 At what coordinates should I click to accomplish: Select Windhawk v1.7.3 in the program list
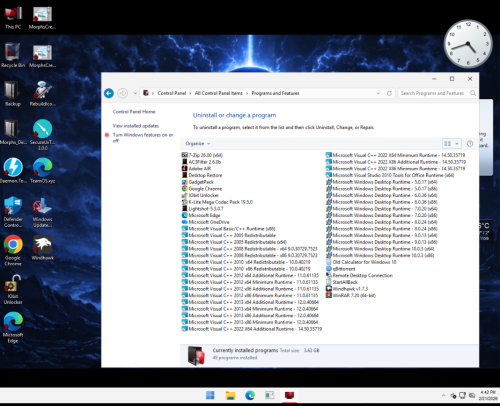coord(347,289)
